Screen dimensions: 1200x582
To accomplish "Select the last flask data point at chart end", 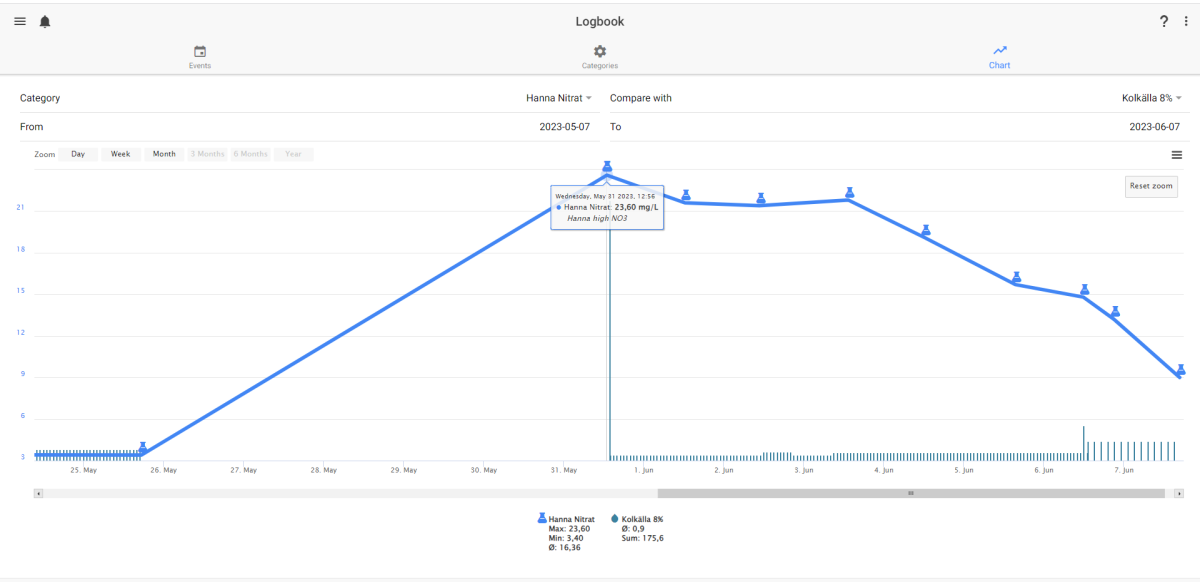I will coord(1181,370).
